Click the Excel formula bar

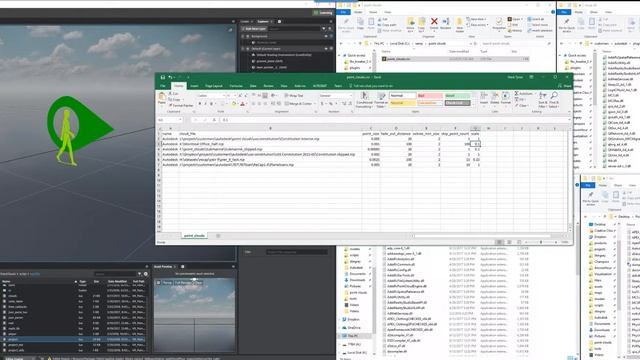[394, 120]
